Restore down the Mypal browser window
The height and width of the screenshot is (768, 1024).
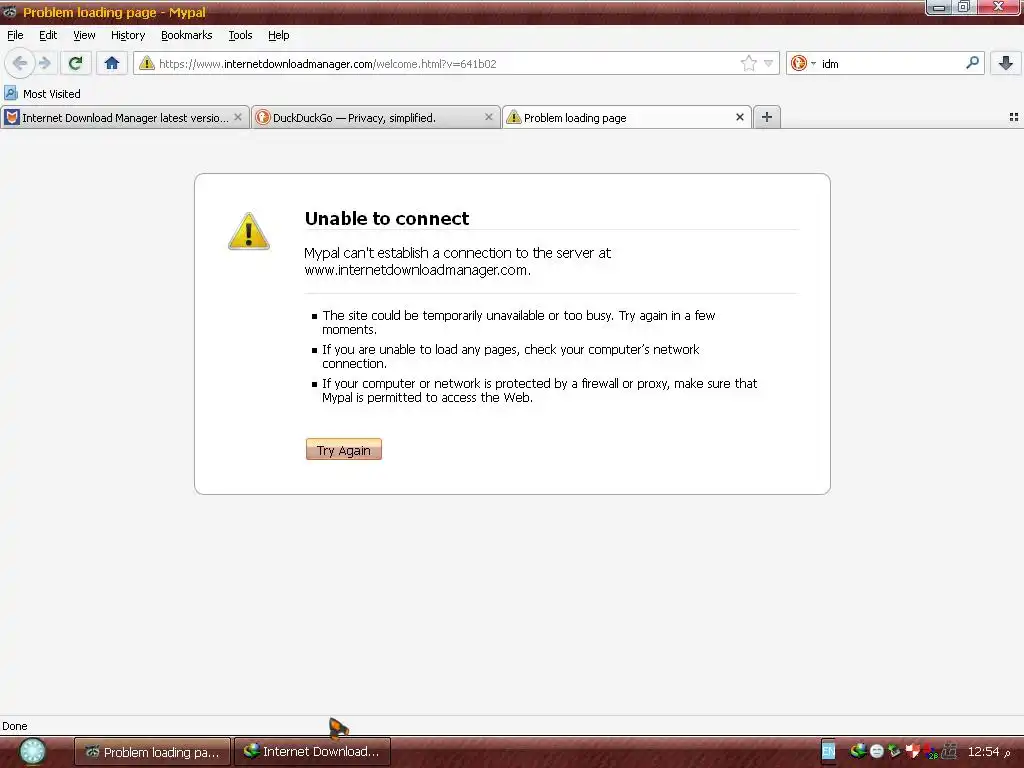[x=963, y=7]
